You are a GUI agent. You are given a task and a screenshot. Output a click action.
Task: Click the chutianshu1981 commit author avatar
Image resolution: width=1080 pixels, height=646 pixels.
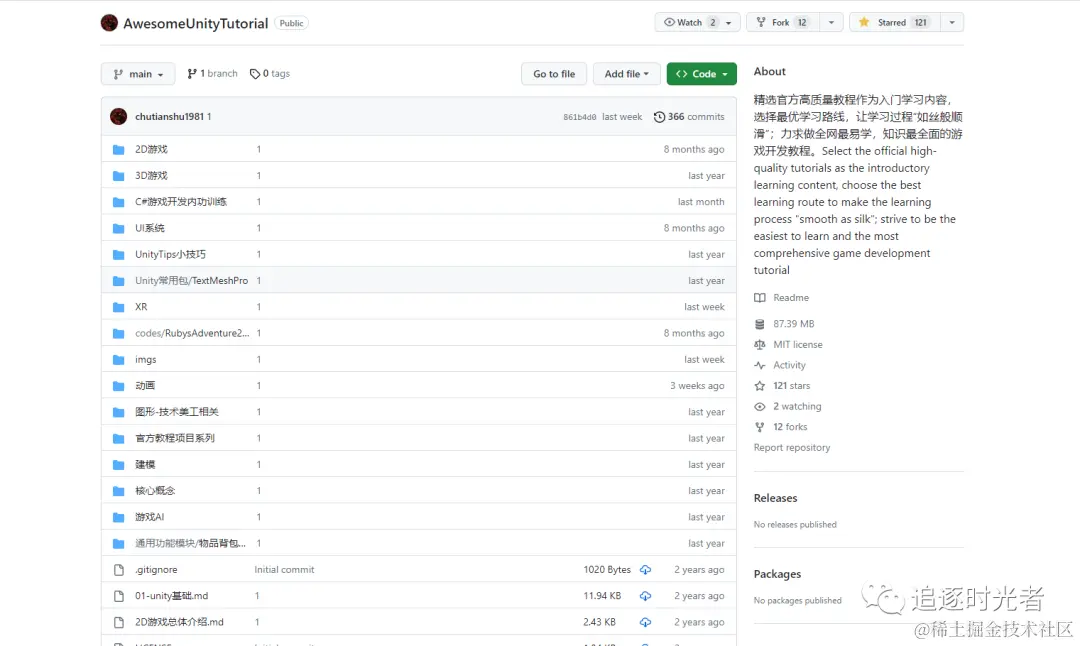point(118,116)
